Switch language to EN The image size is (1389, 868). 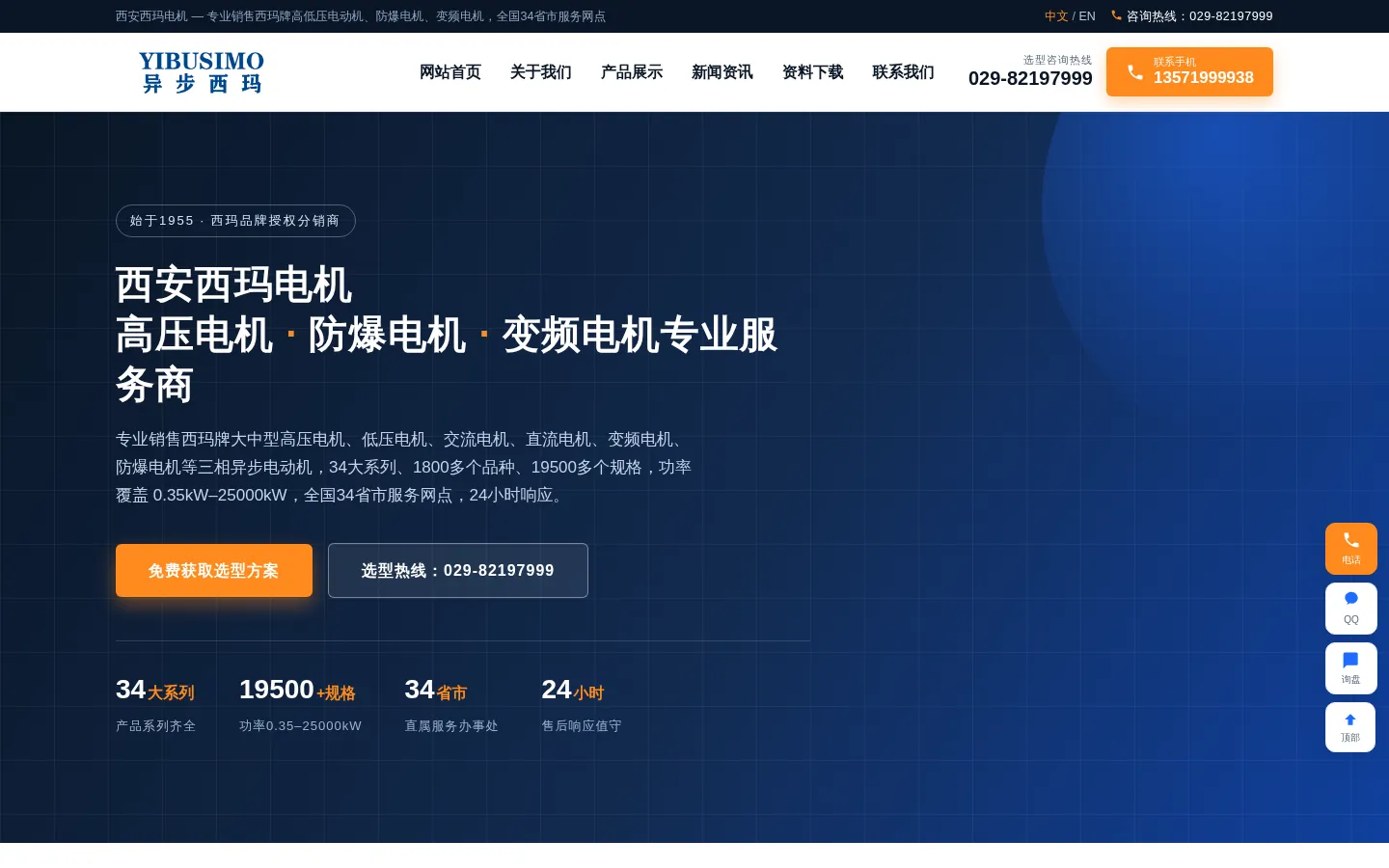pos(1087,16)
